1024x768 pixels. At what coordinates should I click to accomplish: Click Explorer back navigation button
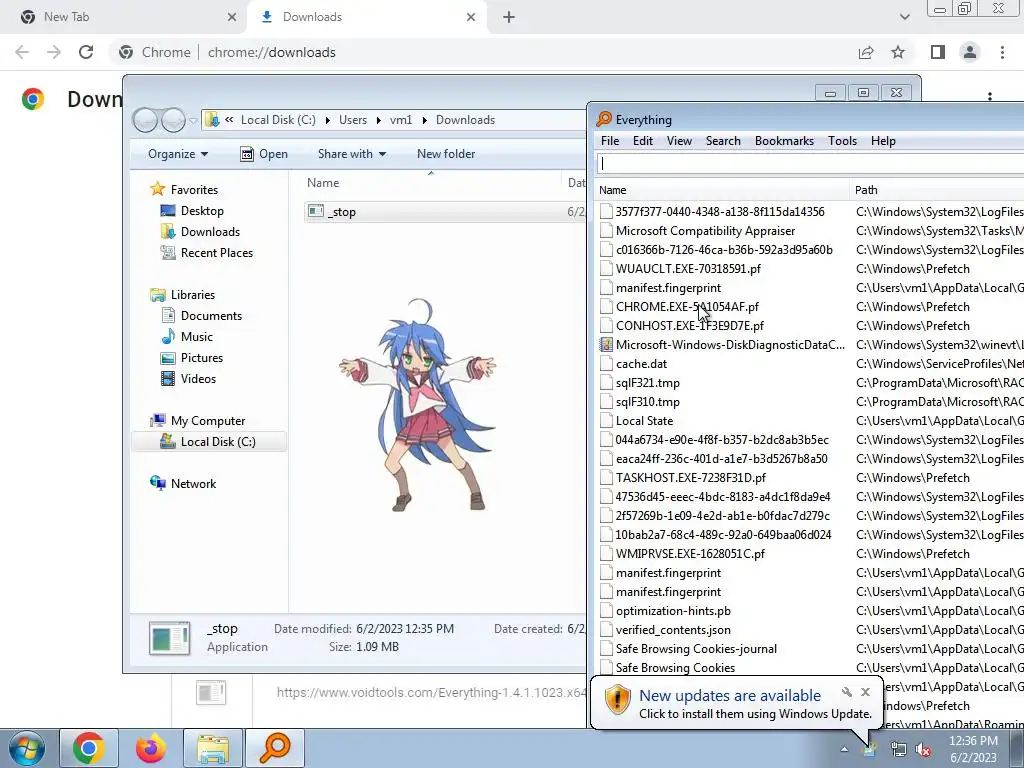[x=145, y=120]
